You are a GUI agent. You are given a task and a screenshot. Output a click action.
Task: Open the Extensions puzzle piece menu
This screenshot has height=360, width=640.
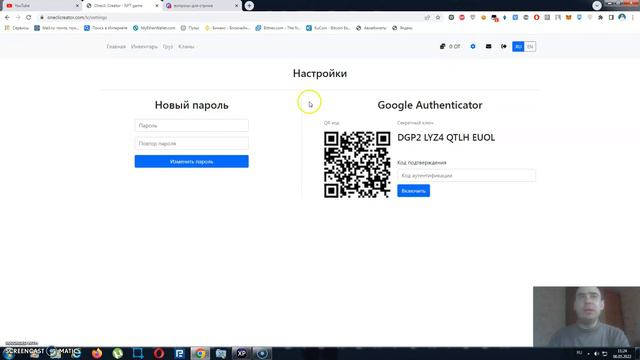tap(600, 18)
